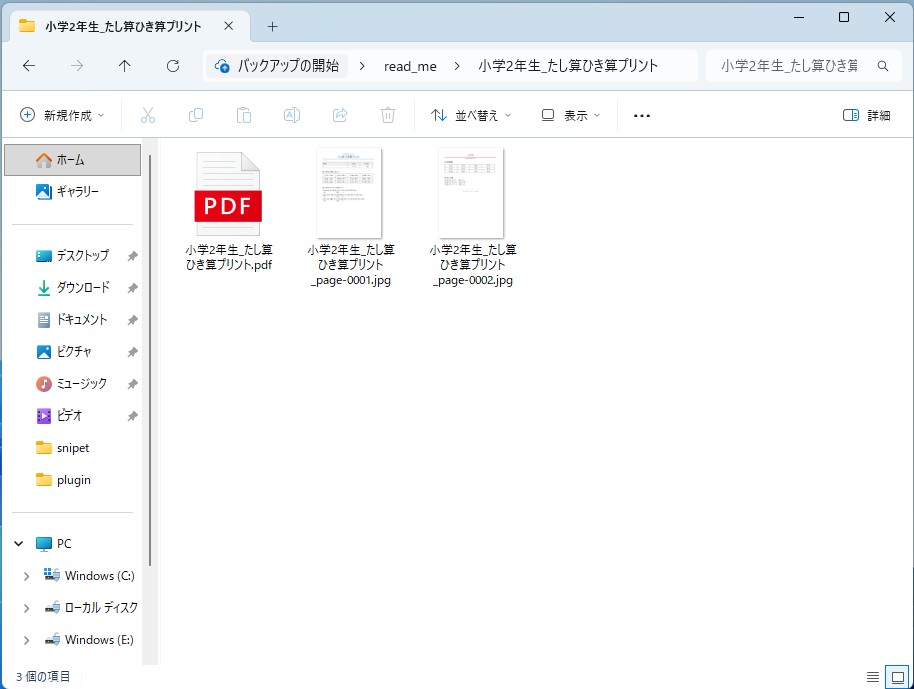Add a new tab with plus button

272,26
